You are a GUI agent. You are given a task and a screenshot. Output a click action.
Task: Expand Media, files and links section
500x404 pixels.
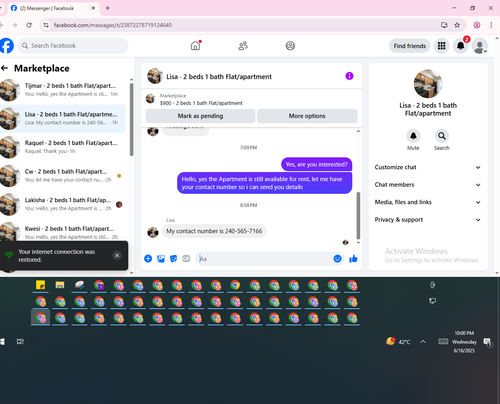click(428, 202)
